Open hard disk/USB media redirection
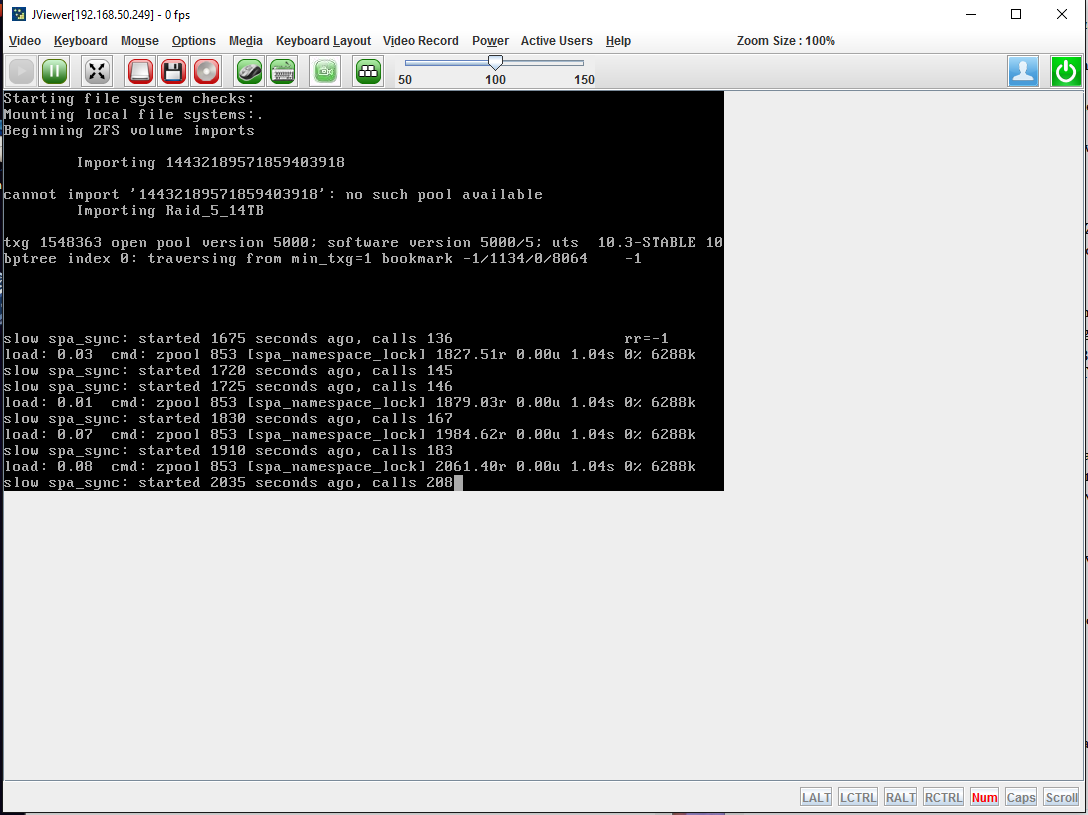This screenshot has height=815, width=1088. pos(140,71)
